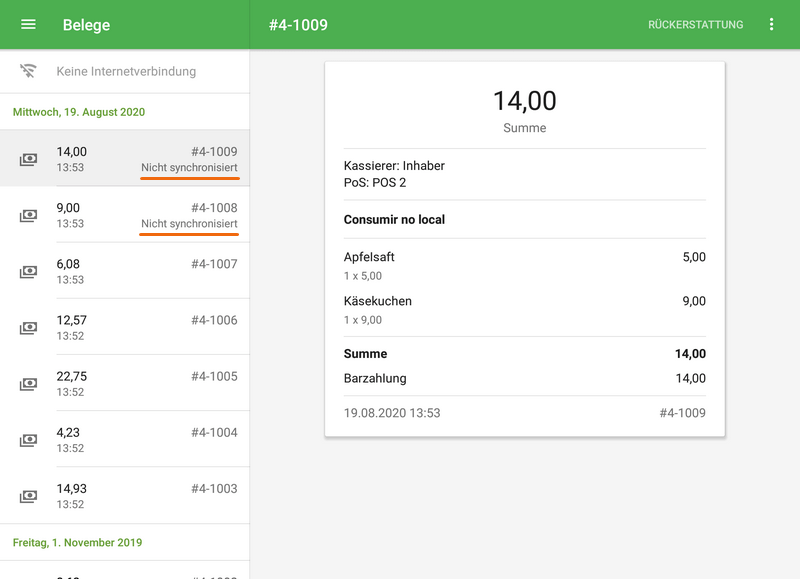Click cash icon for receipt #4-1005
This screenshot has height=579, width=800.
click(x=28, y=383)
